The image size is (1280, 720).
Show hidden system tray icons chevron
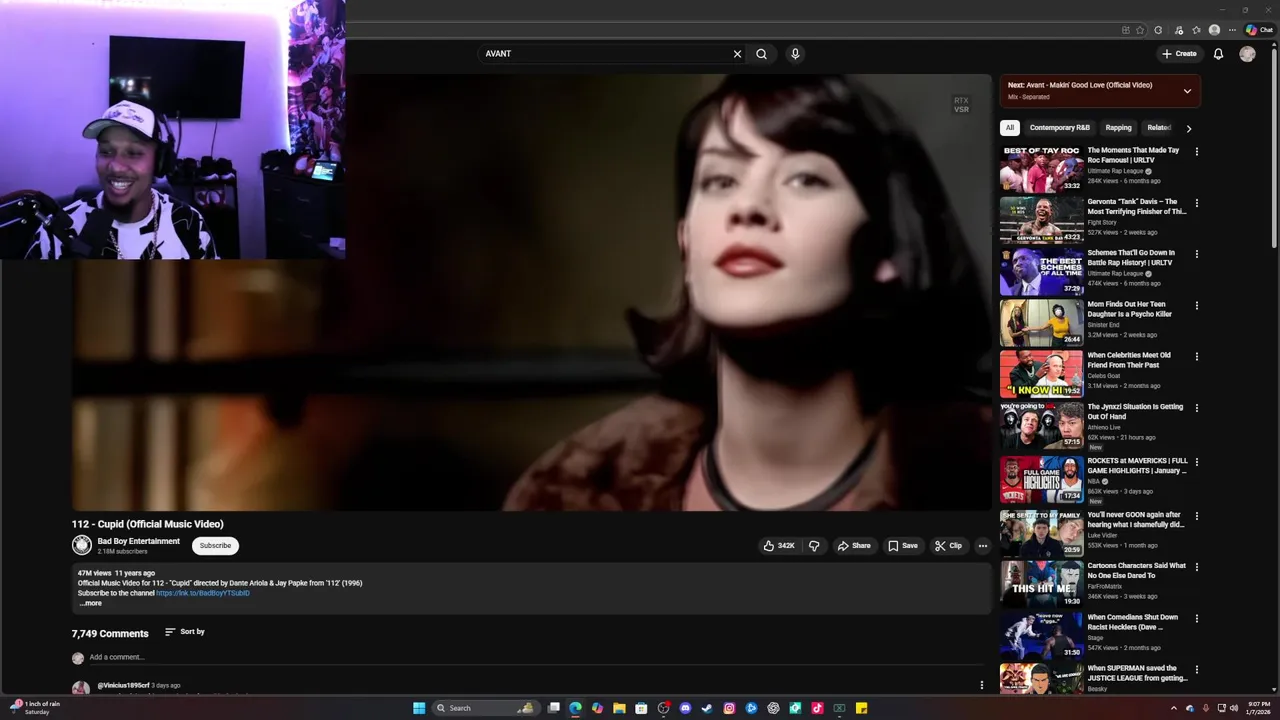[1174, 708]
